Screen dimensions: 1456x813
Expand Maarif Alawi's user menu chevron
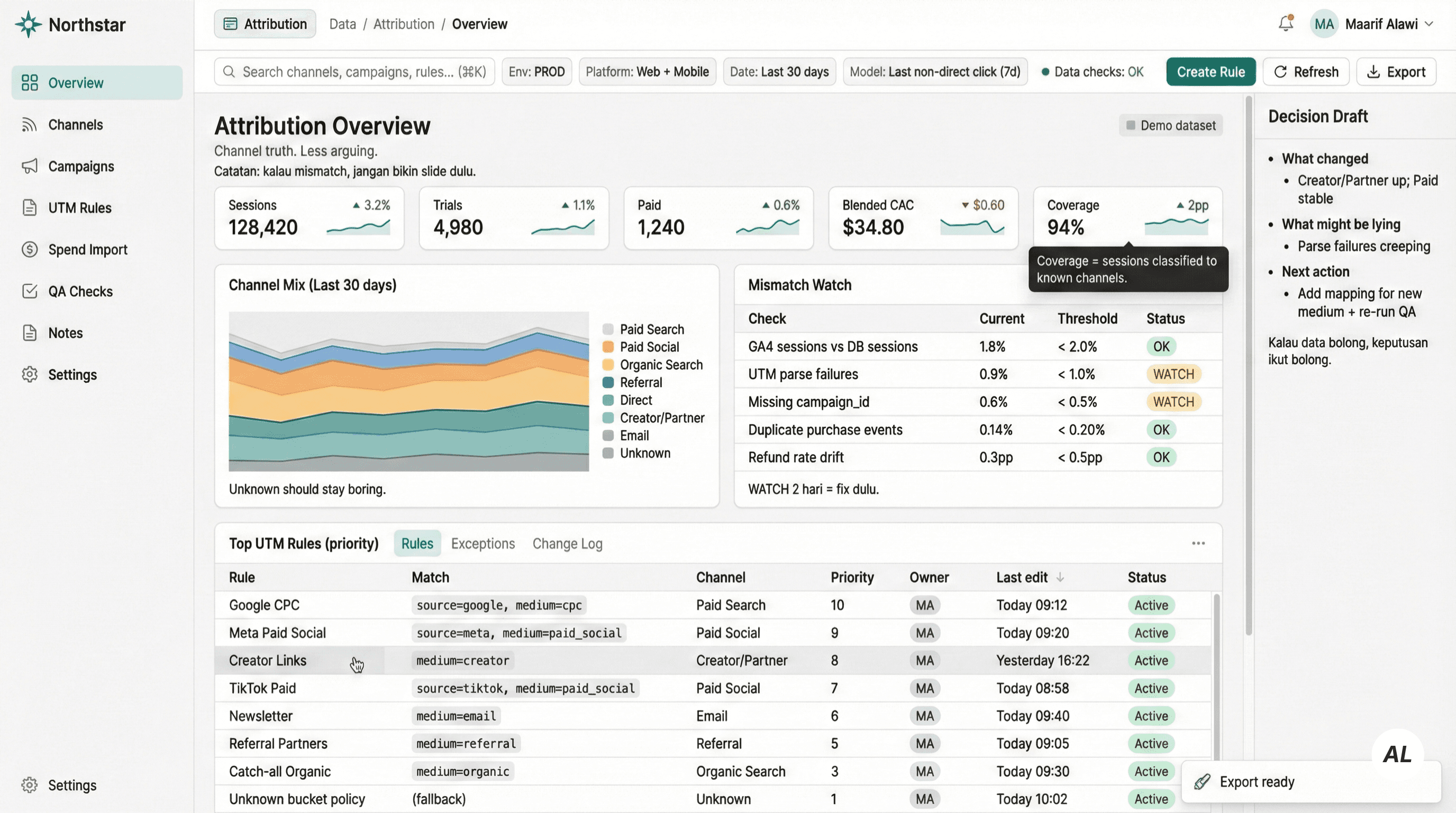tap(1429, 24)
